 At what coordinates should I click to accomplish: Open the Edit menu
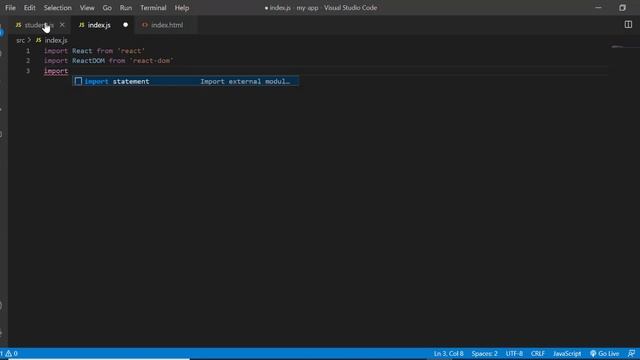[x=29, y=8]
